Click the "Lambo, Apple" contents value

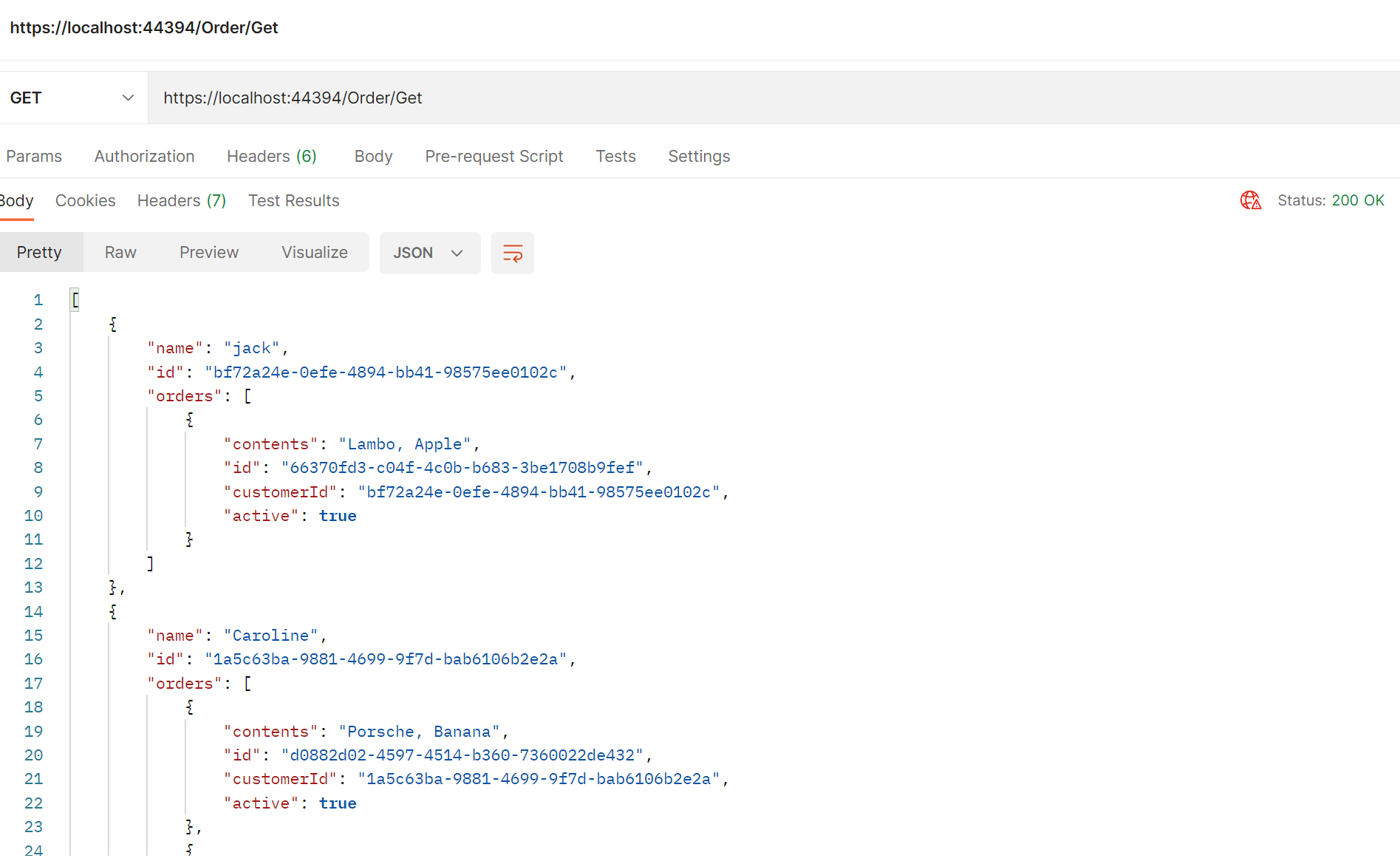tap(405, 444)
